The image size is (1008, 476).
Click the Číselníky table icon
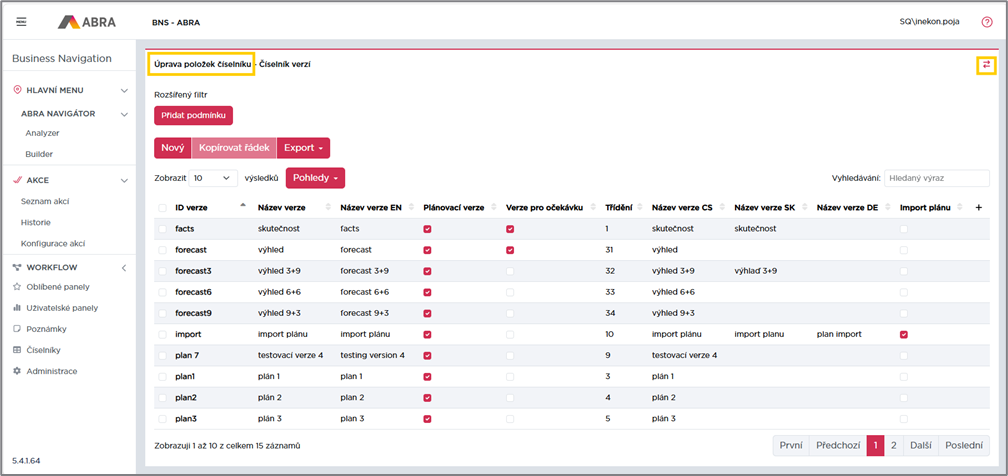(x=17, y=350)
